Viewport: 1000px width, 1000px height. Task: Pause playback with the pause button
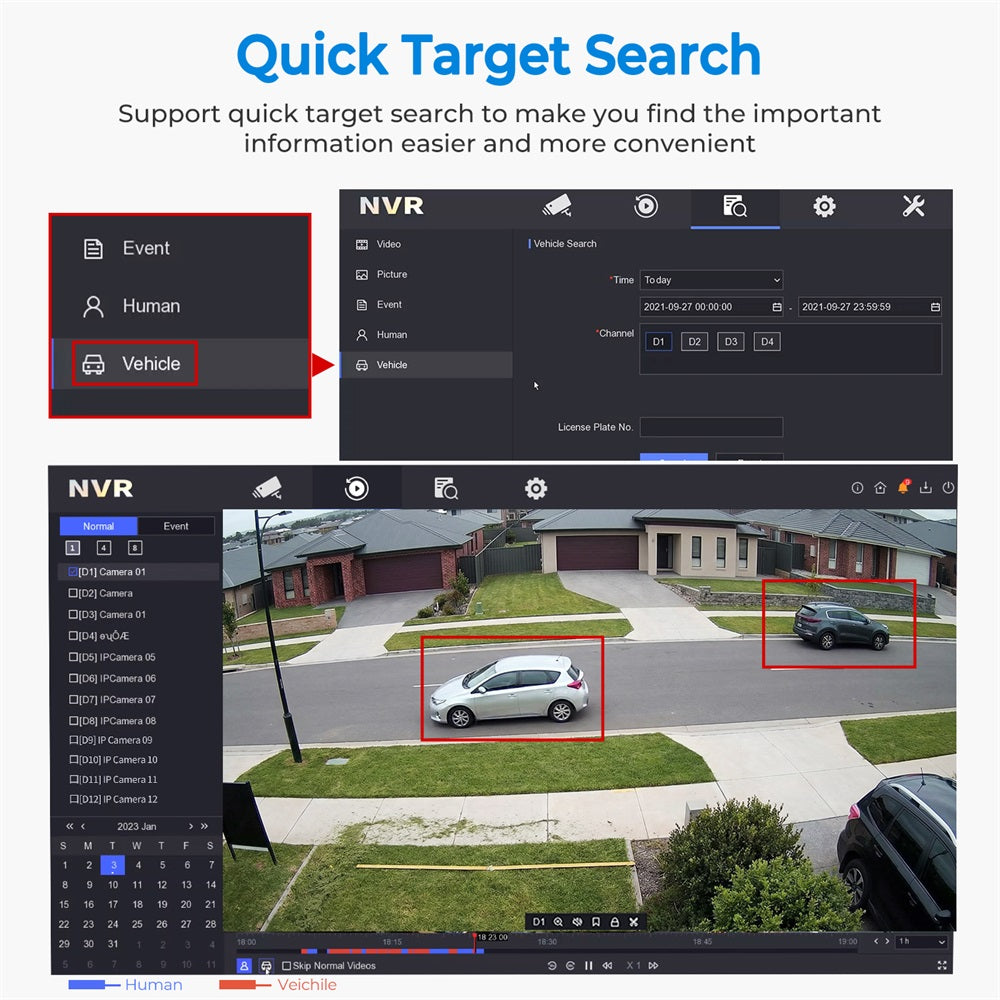point(589,966)
